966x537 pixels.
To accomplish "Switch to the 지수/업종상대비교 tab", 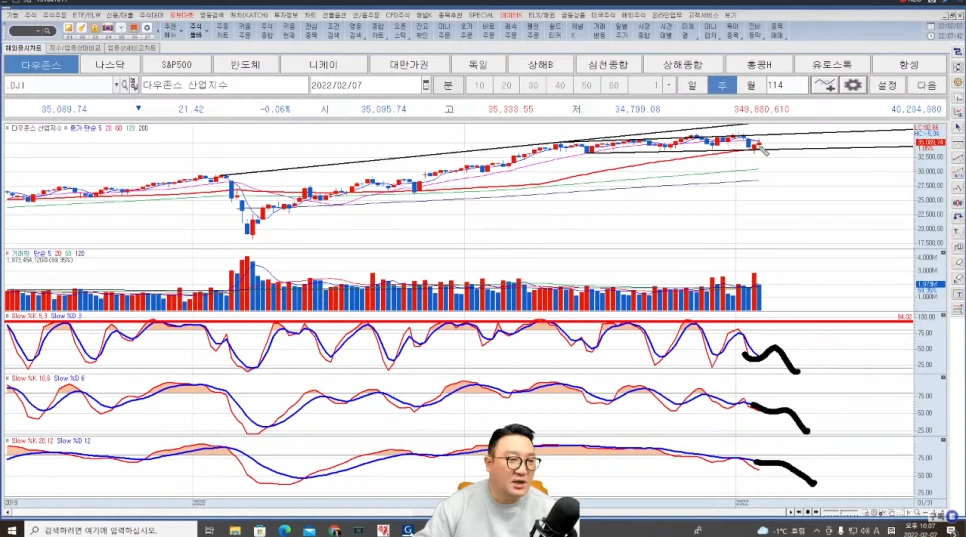I will tap(75, 48).
